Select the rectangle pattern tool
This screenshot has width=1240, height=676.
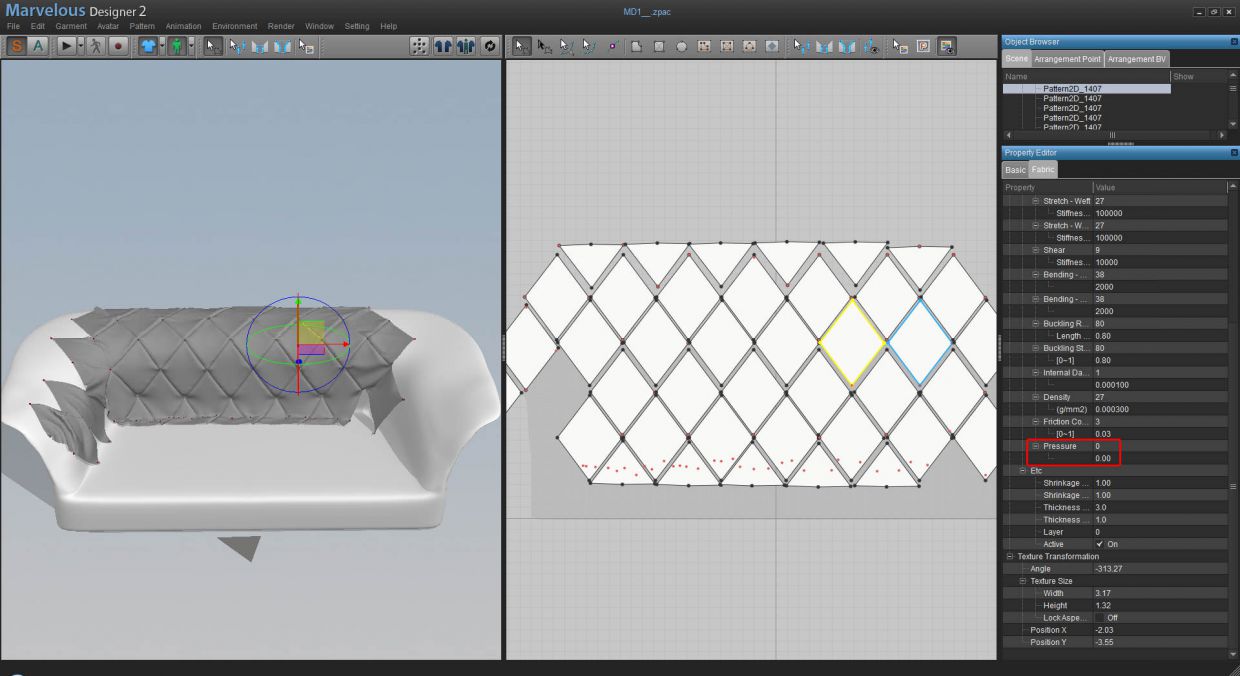pos(659,46)
